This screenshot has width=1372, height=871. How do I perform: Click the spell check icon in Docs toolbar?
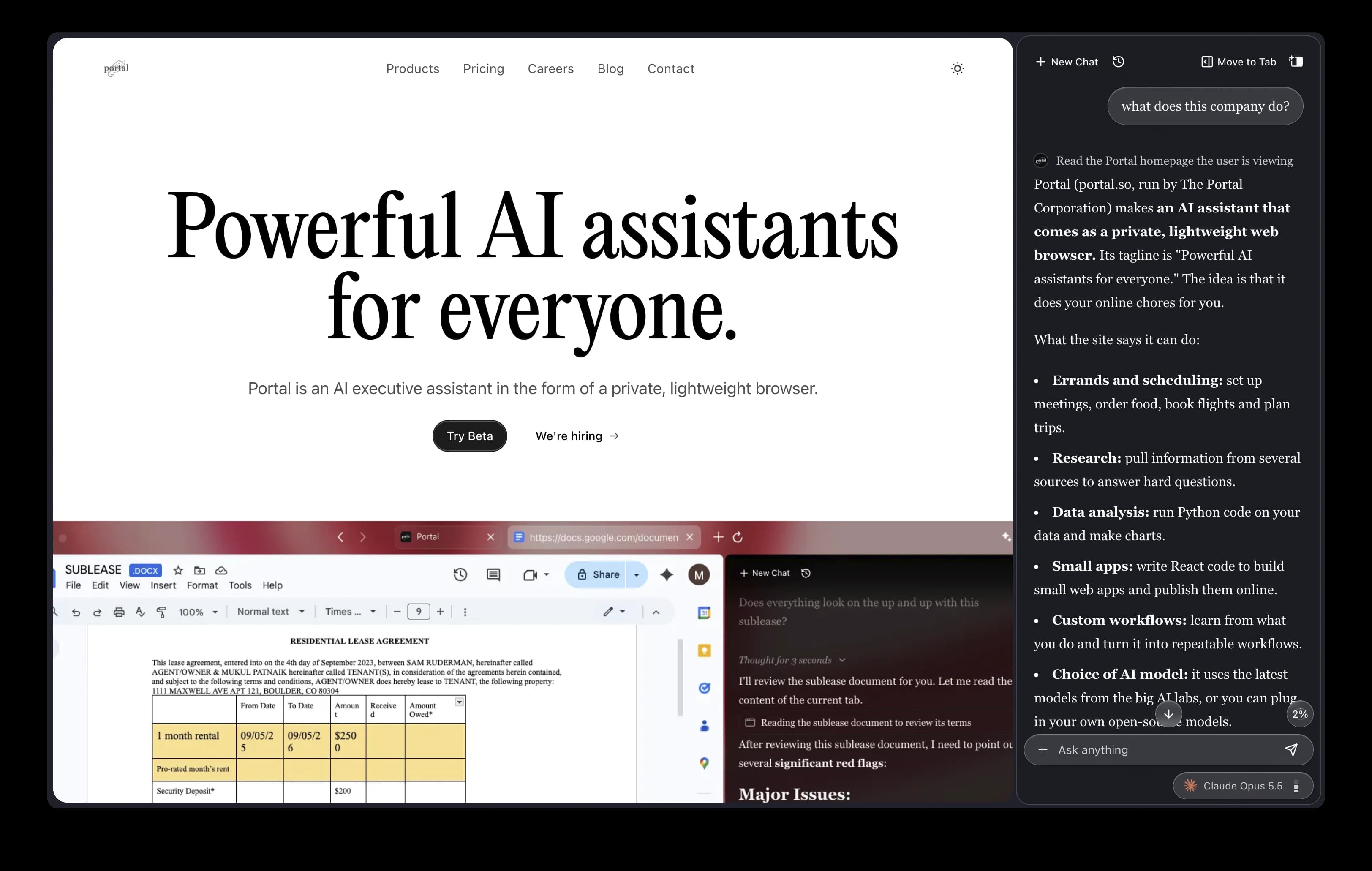coord(140,612)
